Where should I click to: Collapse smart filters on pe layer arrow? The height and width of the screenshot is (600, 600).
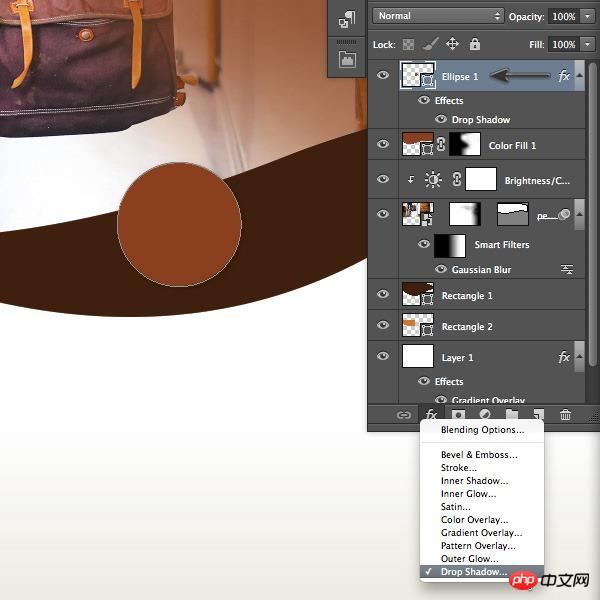(x=579, y=214)
